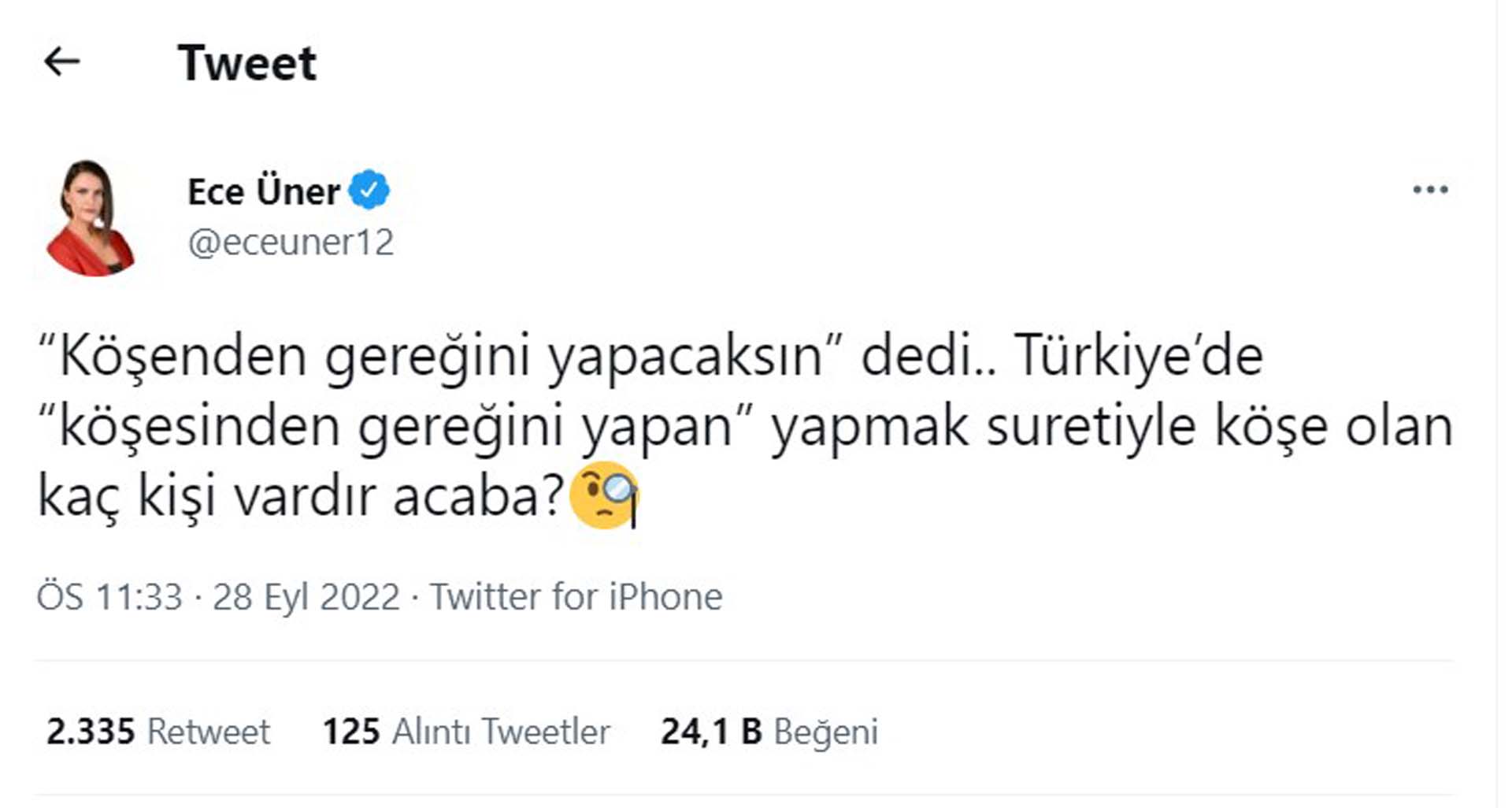Click the Ece Üner display name
Image resolution: width=1512 pixels, height=808 pixels.
click(260, 189)
